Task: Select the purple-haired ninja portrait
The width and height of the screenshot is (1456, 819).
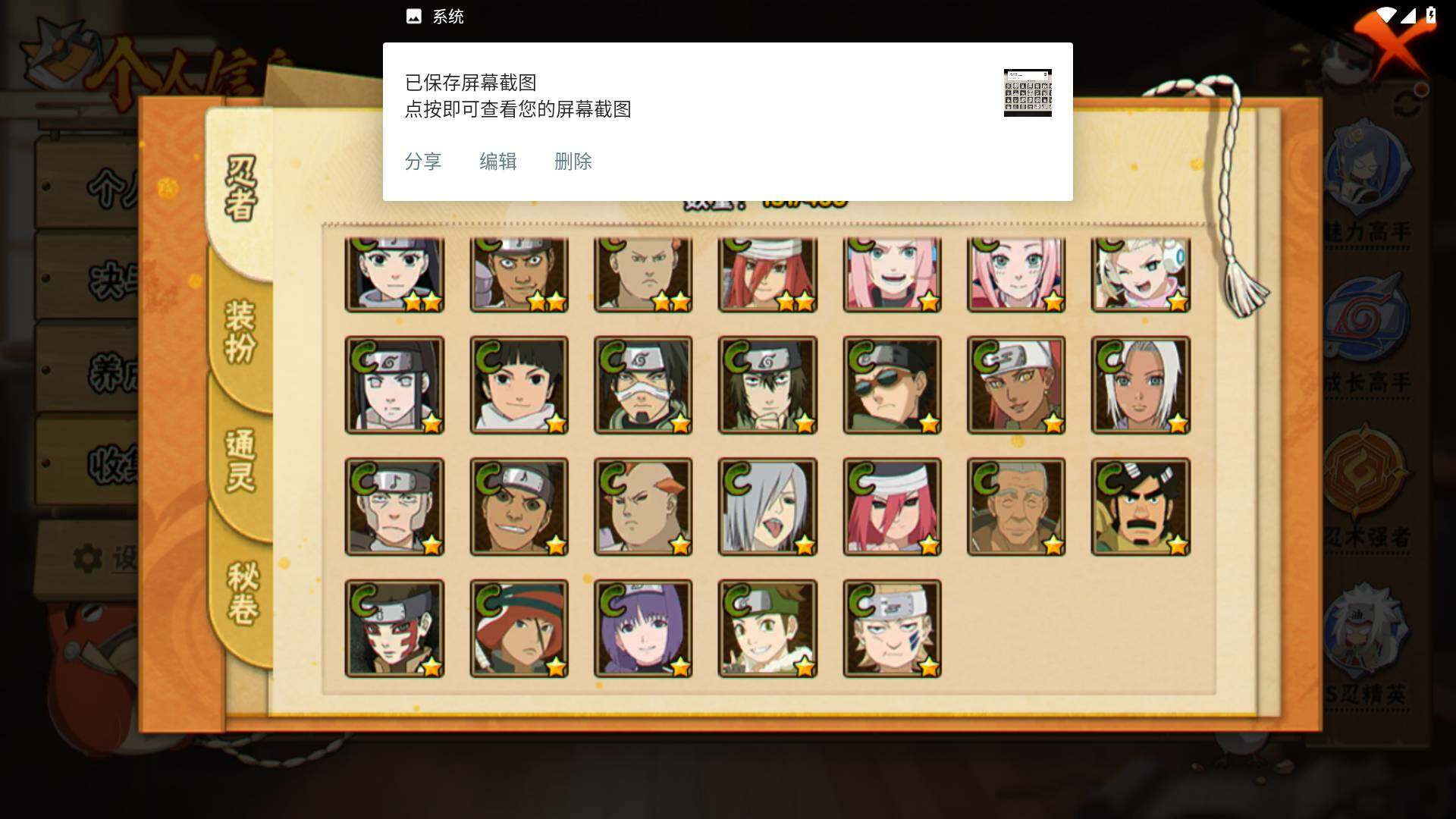Action: [643, 629]
